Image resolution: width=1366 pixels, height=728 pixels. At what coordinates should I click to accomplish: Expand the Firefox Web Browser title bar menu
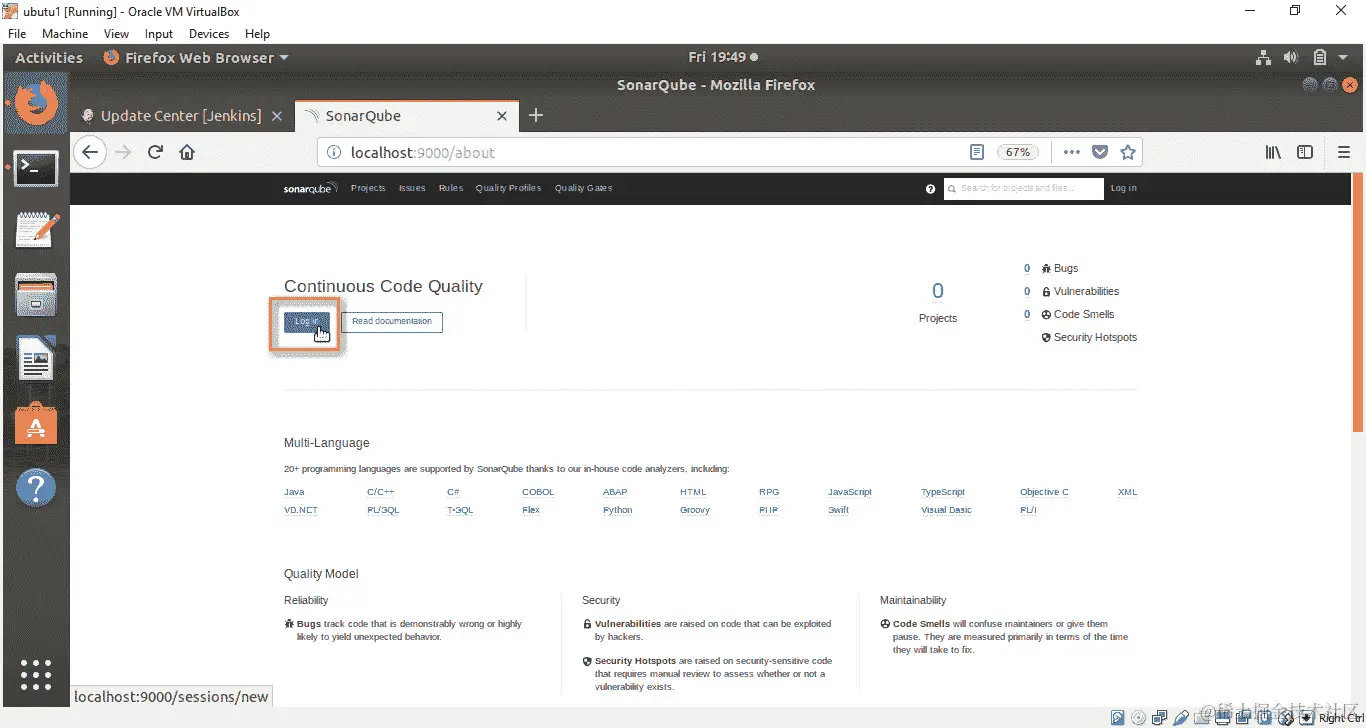coord(196,57)
